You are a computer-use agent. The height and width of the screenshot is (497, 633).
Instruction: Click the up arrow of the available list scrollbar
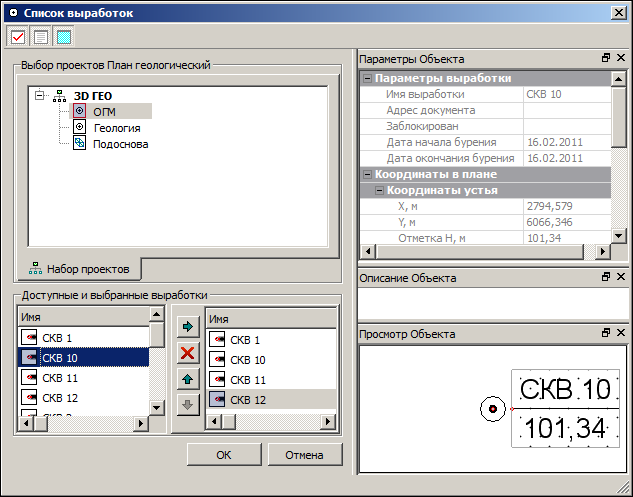[157, 314]
